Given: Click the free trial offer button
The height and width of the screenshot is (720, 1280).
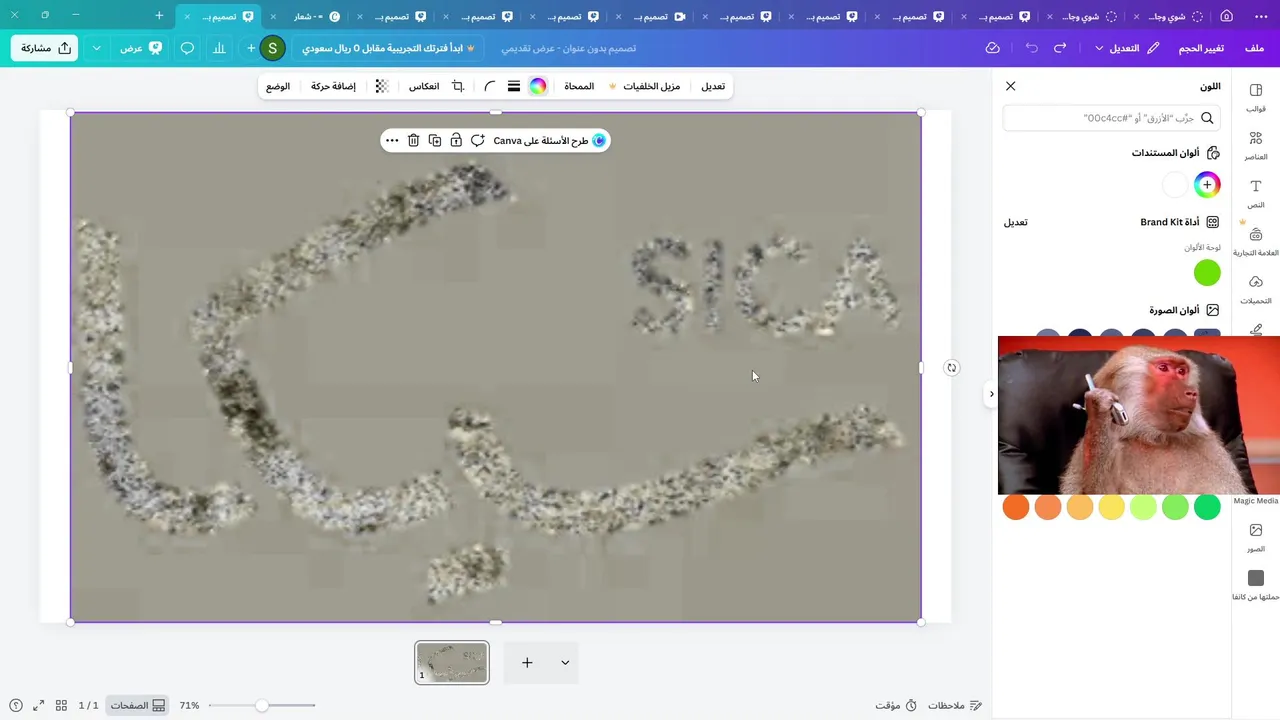Looking at the screenshot, I should pos(388,48).
